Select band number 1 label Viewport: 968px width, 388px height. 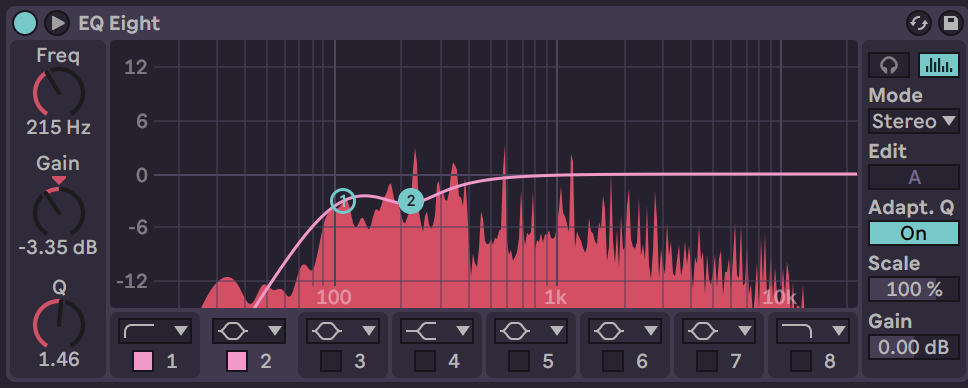click(172, 361)
